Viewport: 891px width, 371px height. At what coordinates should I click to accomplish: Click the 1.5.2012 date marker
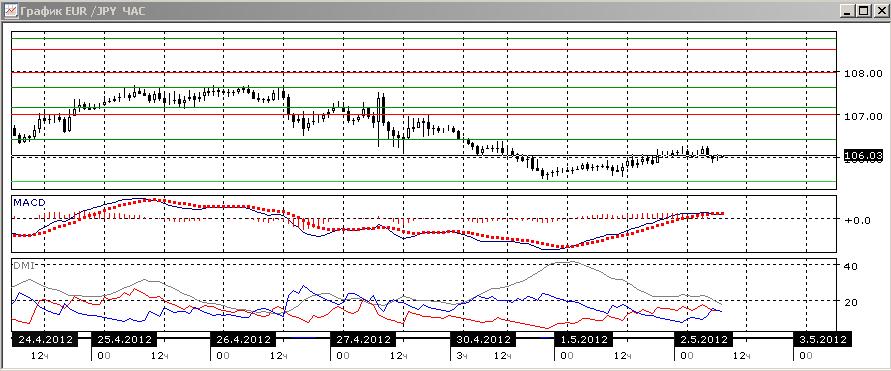click(583, 339)
